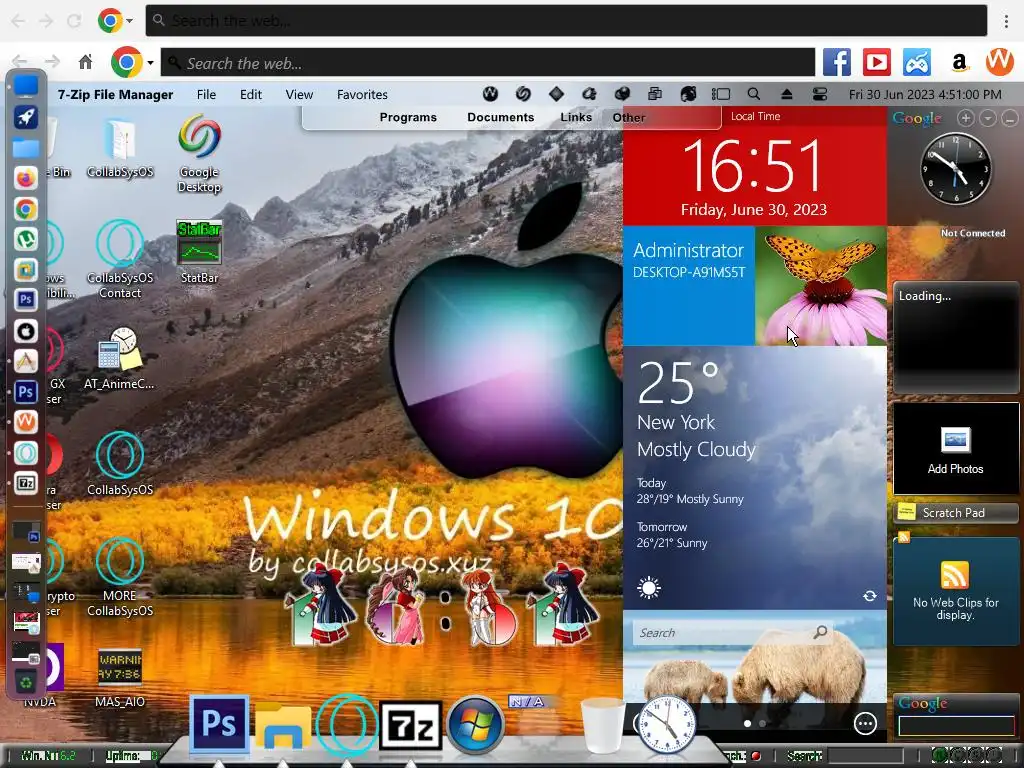Open browser three-dot menu at top right
This screenshot has height=768, width=1024.
1006,21
